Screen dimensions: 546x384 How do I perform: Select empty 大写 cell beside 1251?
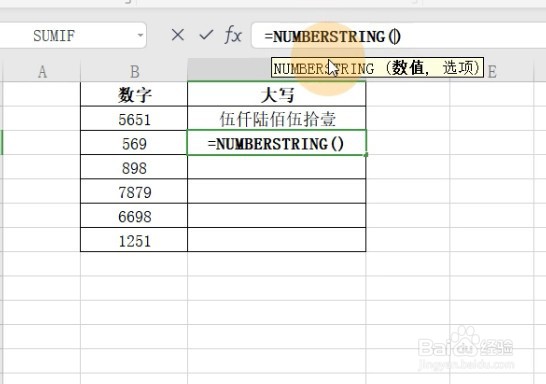277,240
